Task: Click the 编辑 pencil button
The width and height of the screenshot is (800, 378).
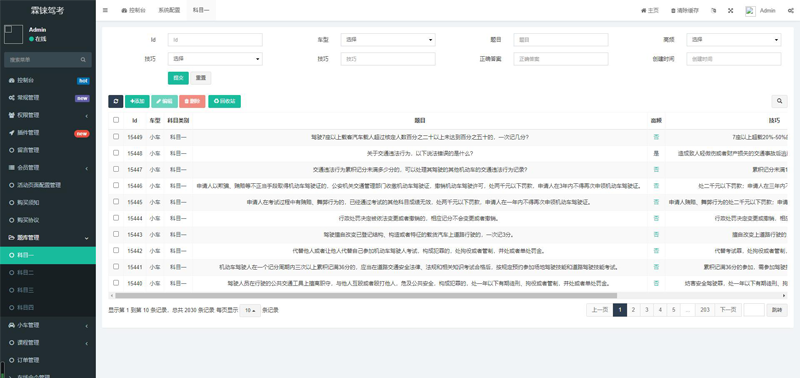Action: point(164,102)
